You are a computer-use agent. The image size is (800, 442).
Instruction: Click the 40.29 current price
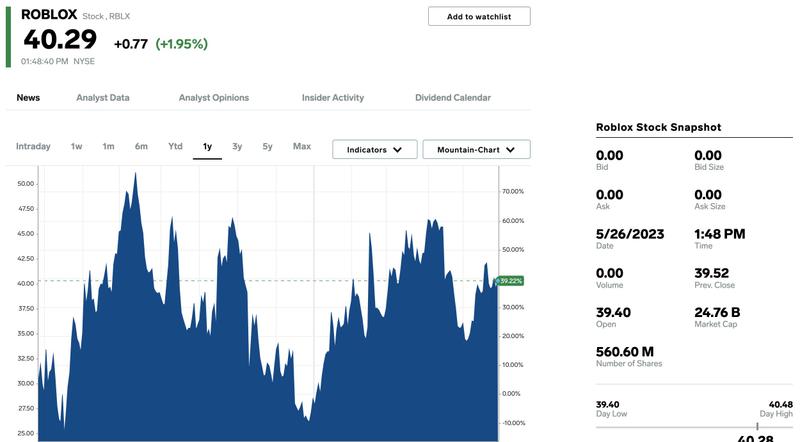pyautogui.click(x=60, y=39)
